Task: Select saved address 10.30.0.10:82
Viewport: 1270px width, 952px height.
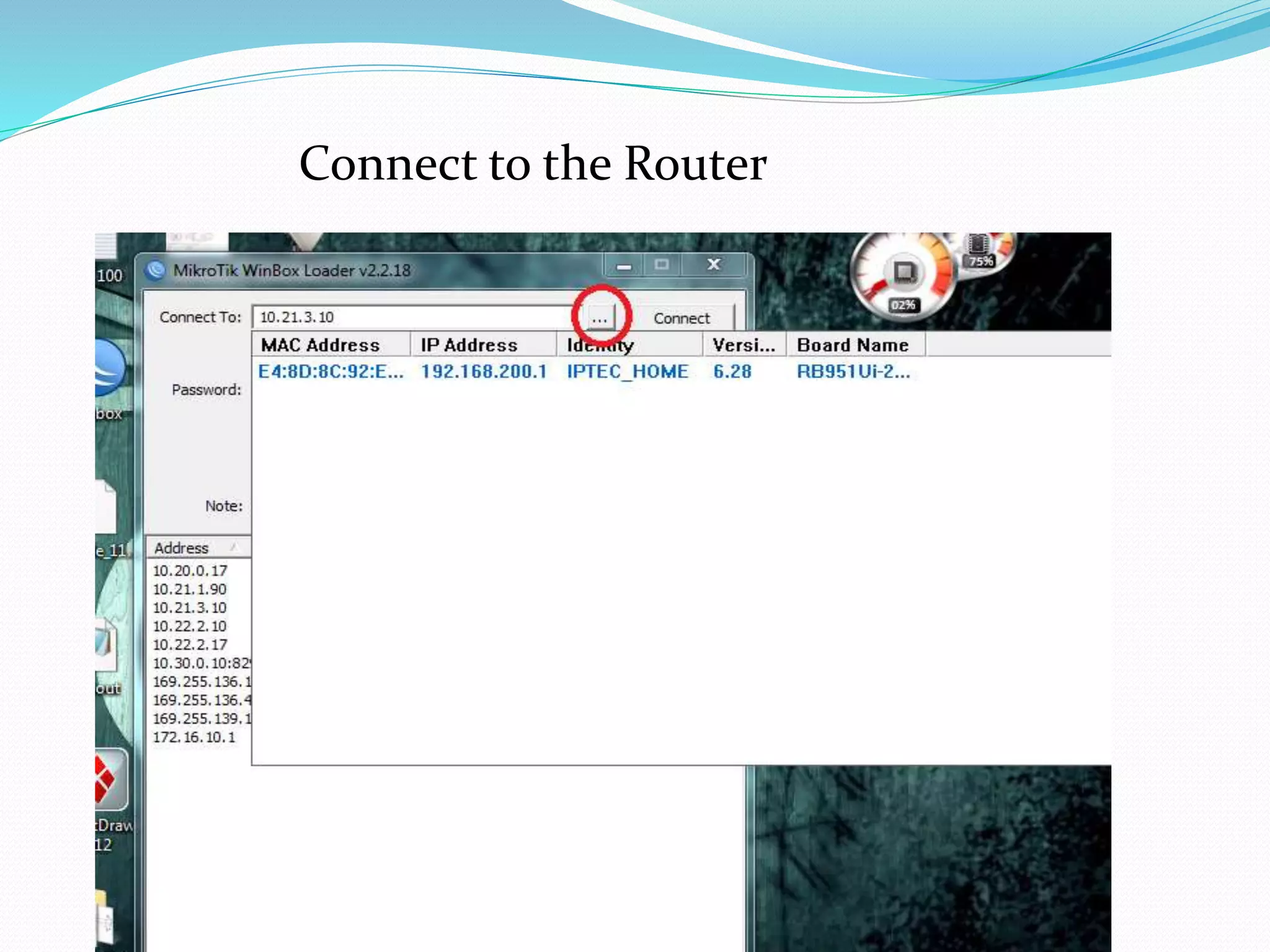Action: (x=201, y=663)
